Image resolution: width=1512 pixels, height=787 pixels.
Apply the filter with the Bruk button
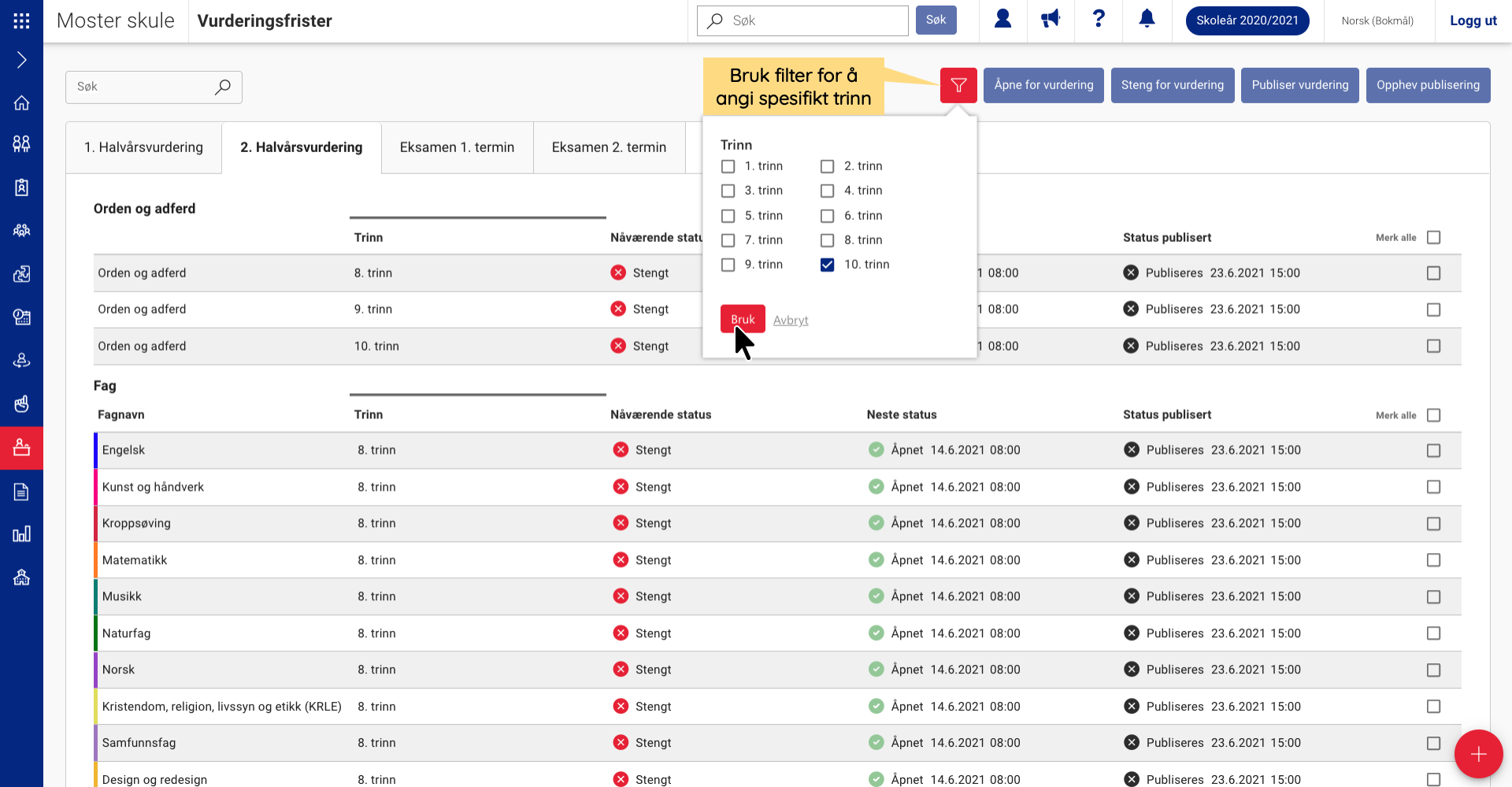coord(743,319)
